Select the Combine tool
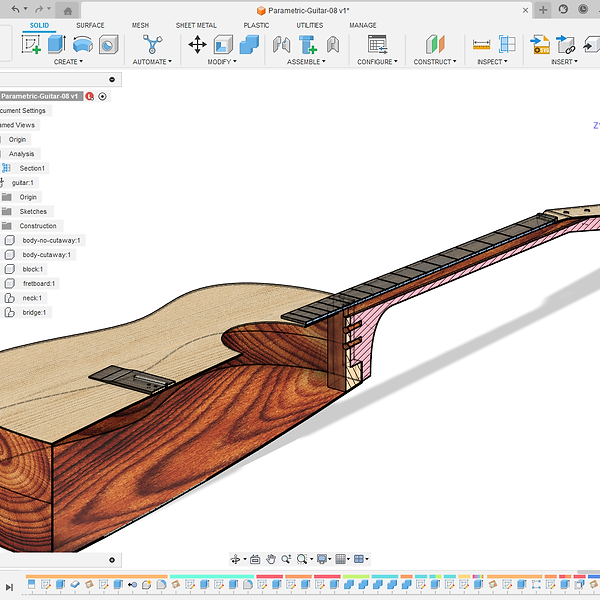This screenshot has width=600, height=600. (249, 44)
